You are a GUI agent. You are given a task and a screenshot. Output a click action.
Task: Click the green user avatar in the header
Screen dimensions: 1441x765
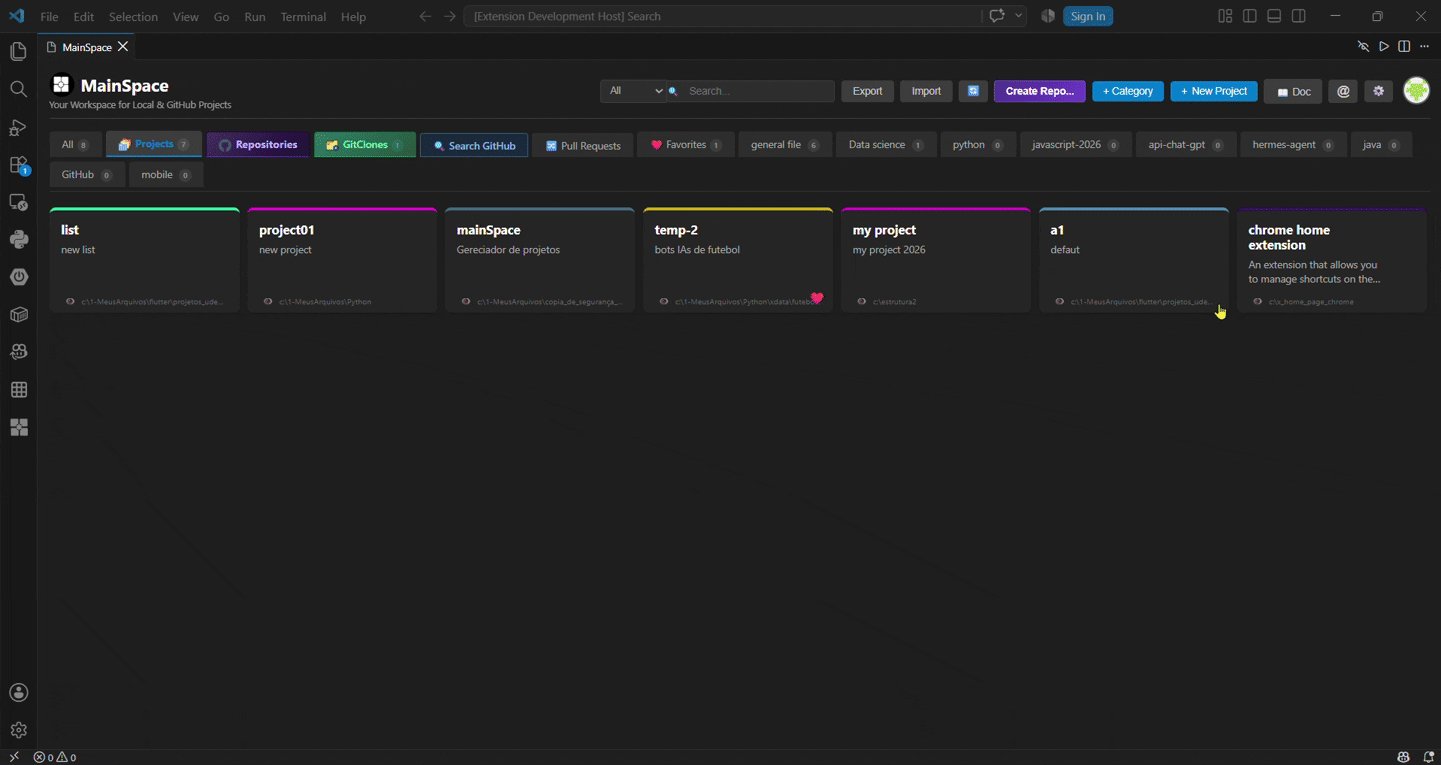point(1416,91)
